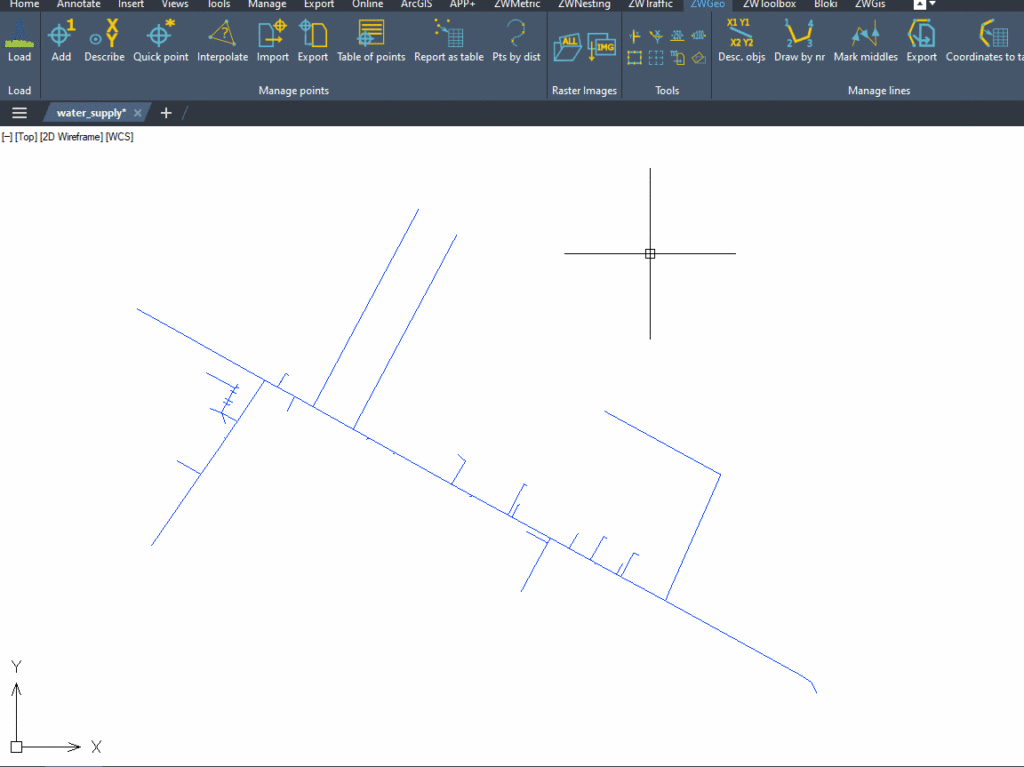The width and height of the screenshot is (1024, 767).
Task: Select the Draw by nr tool
Action: pos(799,41)
